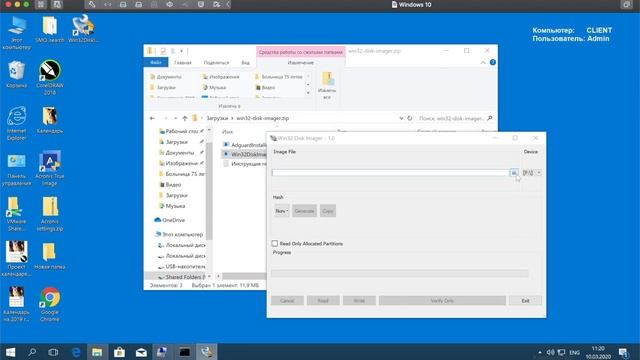Open the Acronis True Image desktop icon
The height and width of the screenshot is (360, 640).
pos(49,168)
